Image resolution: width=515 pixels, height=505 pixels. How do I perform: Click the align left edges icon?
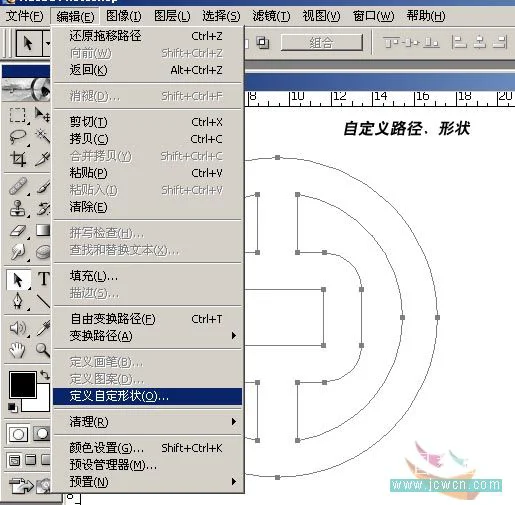(459, 42)
